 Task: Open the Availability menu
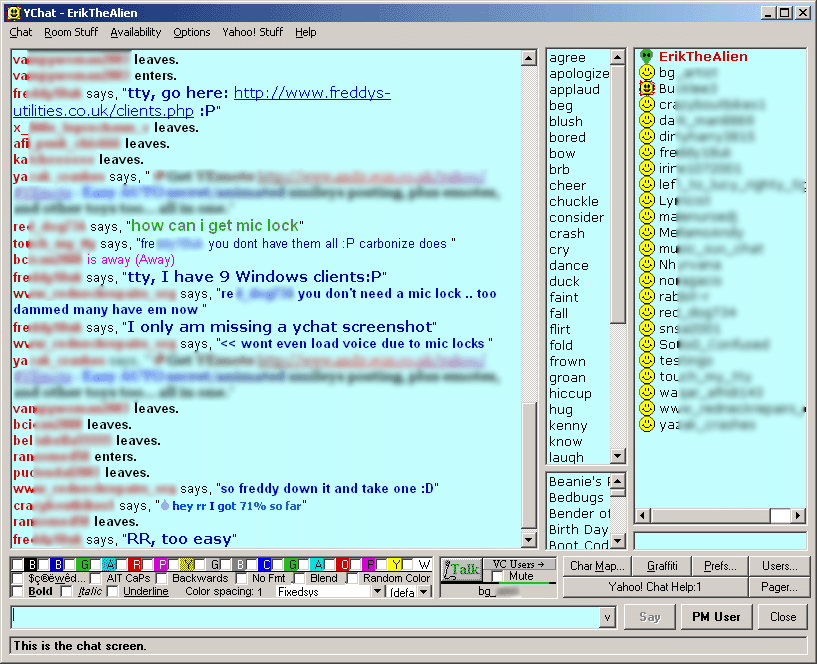[136, 32]
